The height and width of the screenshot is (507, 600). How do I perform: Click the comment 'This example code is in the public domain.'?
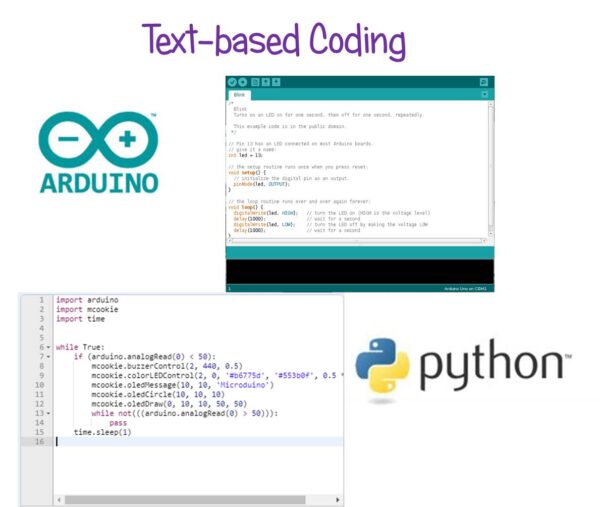[289, 126]
